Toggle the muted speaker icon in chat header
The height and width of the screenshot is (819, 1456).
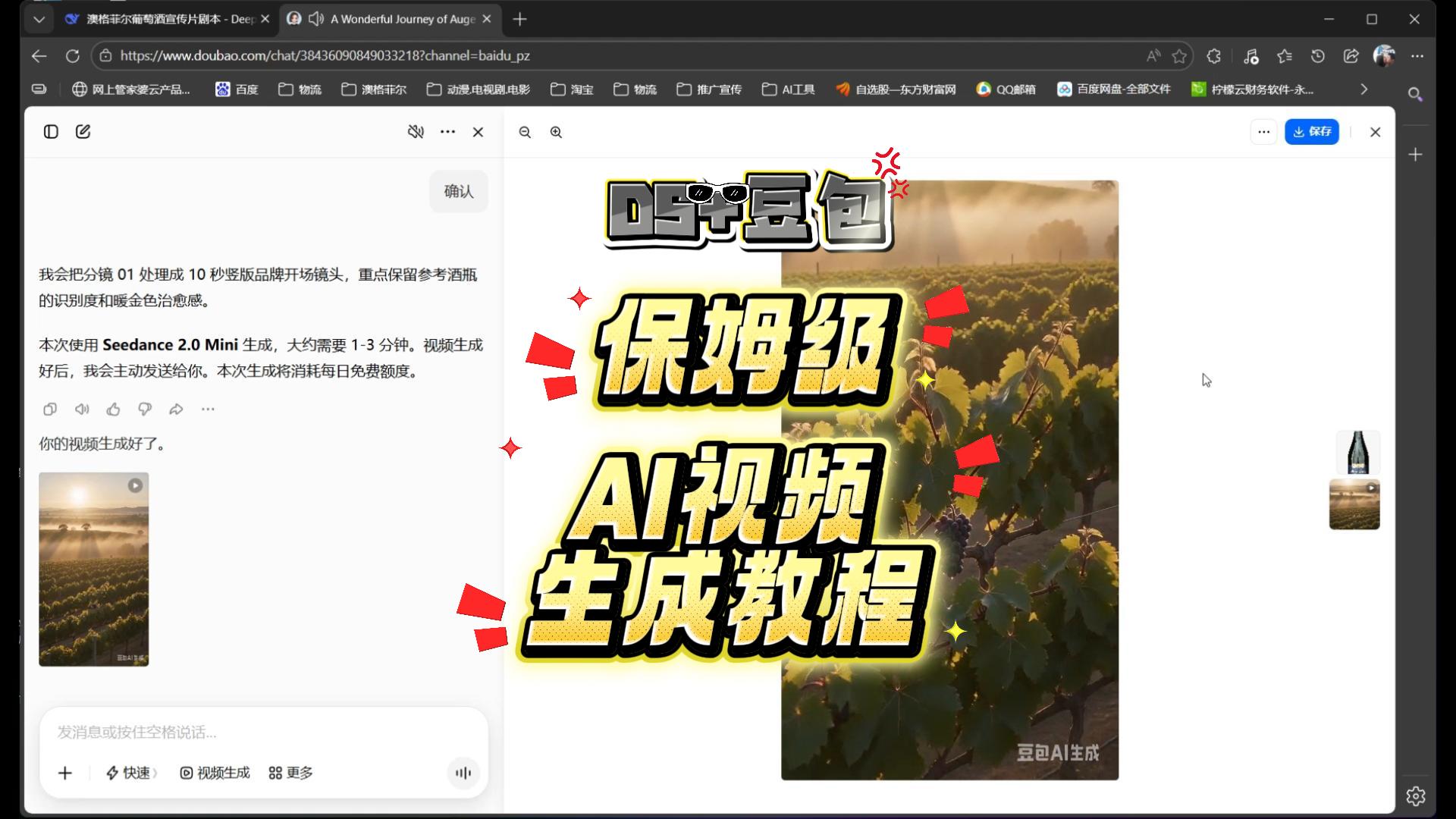pos(416,132)
